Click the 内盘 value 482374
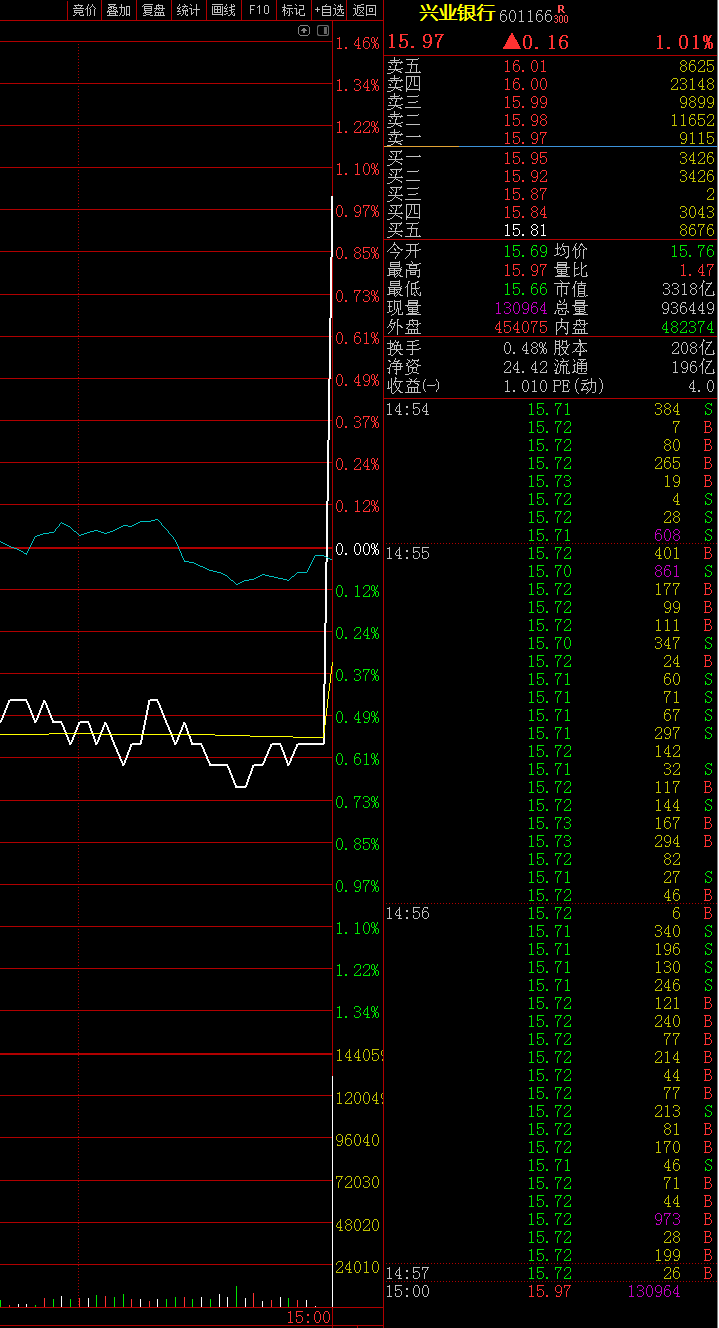Image resolution: width=719 pixels, height=1328 pixels. tap(687, 326)
